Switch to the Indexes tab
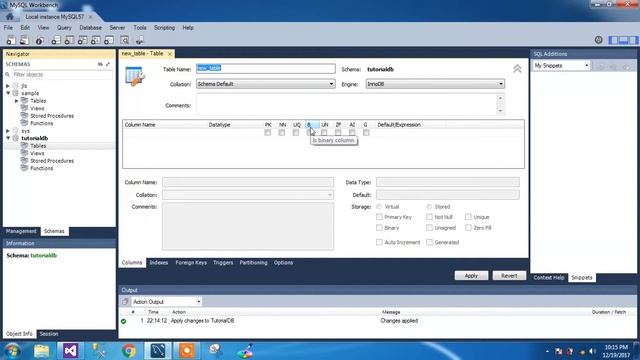The height and width of the screenshot is (360, 640). click(x=159, y=262)
